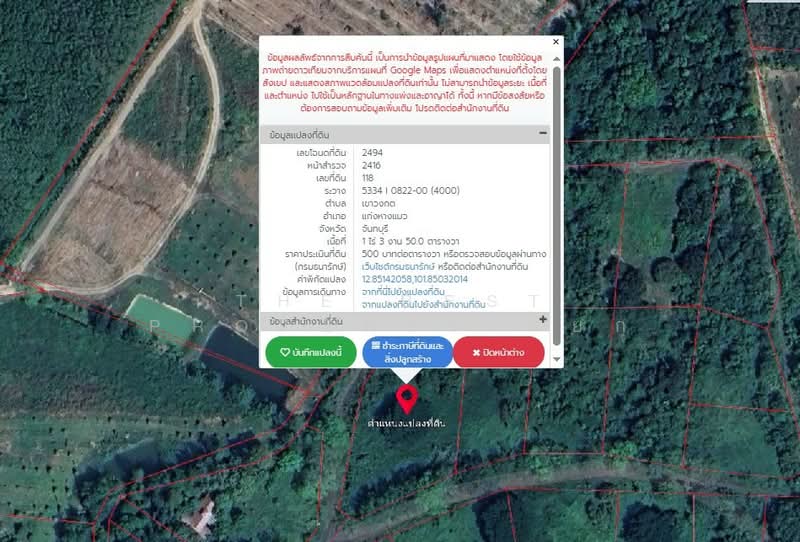
Task: Open coordinates link 12.85142058,101.85032014
Action: (413, 280)
